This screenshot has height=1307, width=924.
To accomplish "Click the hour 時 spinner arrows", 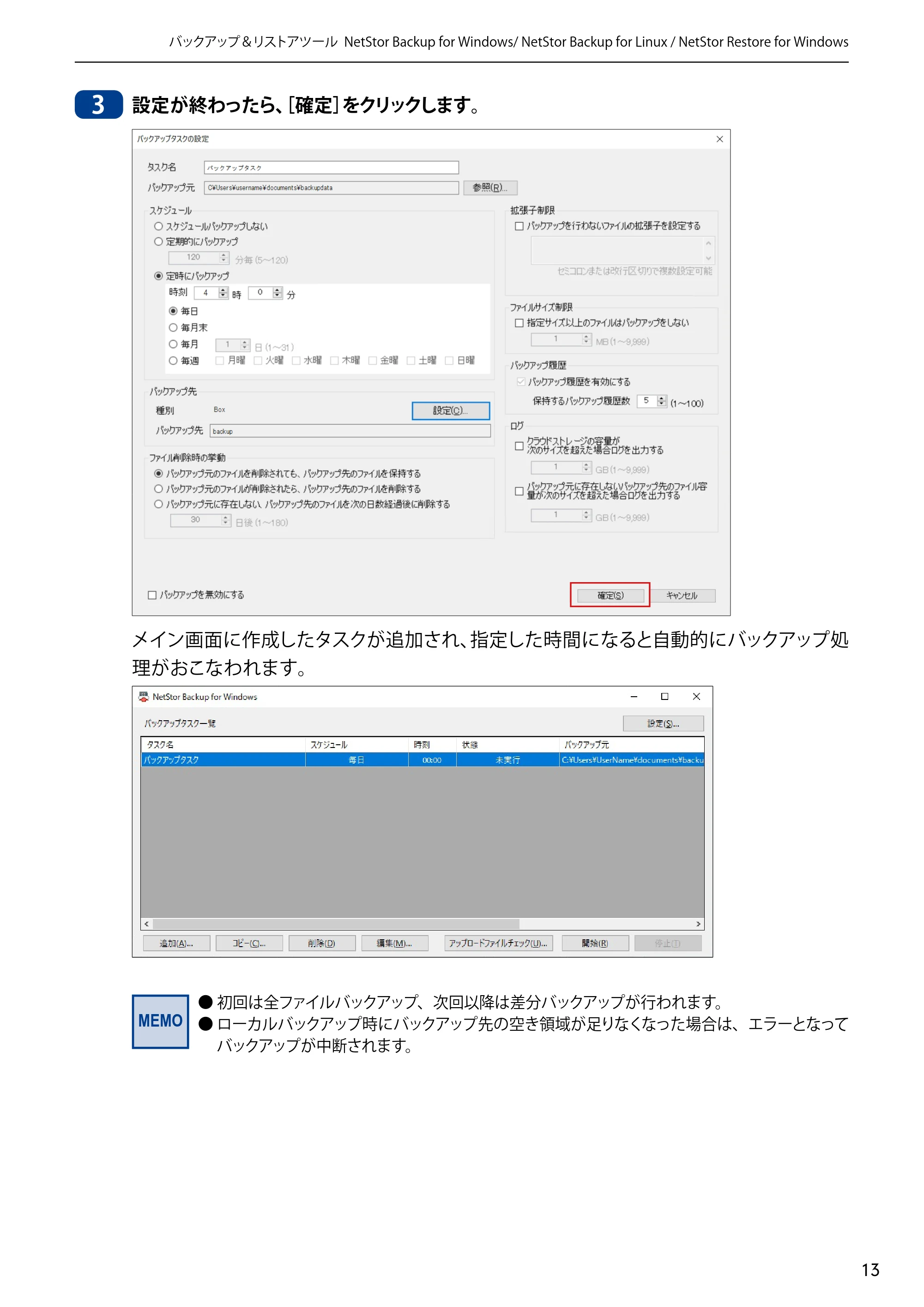I will (x=223, y=292).
